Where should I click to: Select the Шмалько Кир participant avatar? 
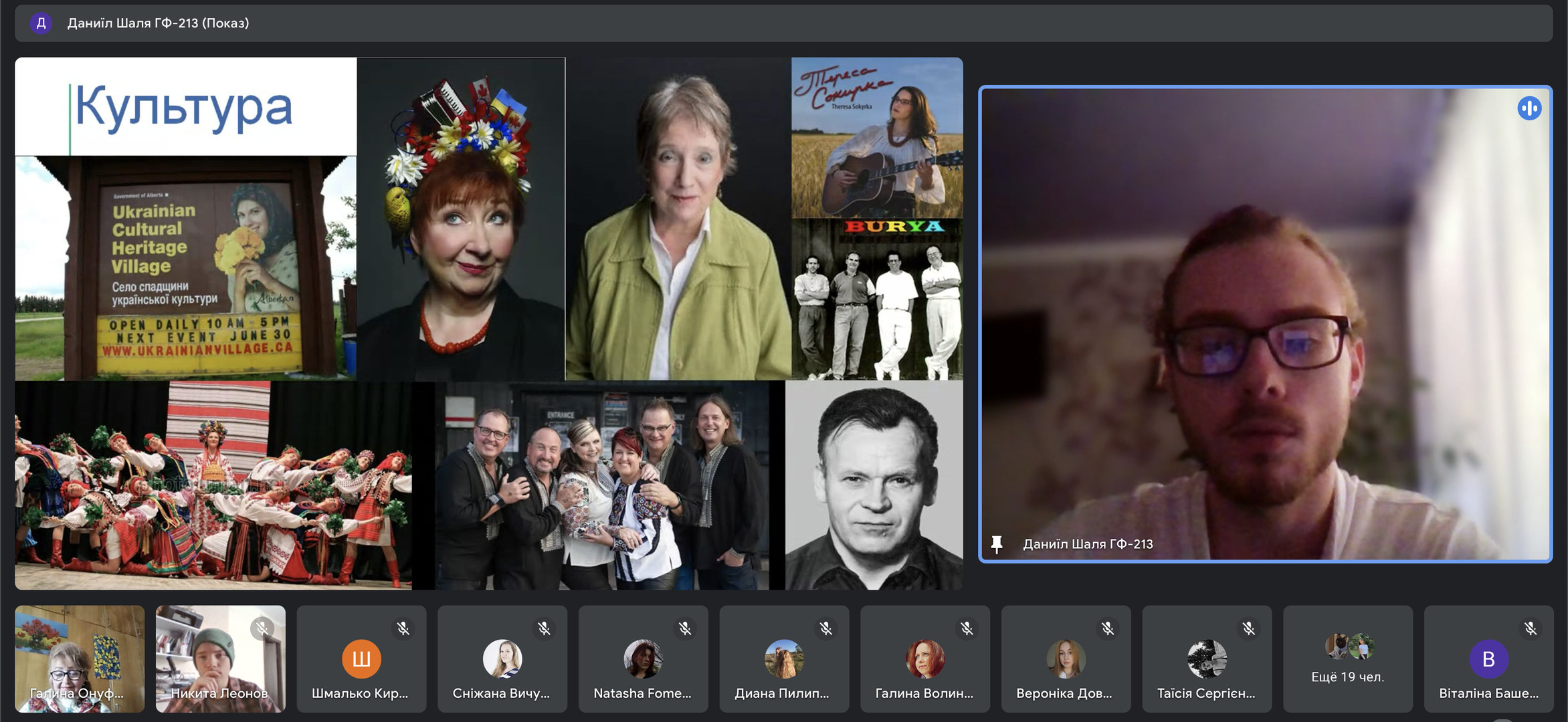click(x=361, y=659)
